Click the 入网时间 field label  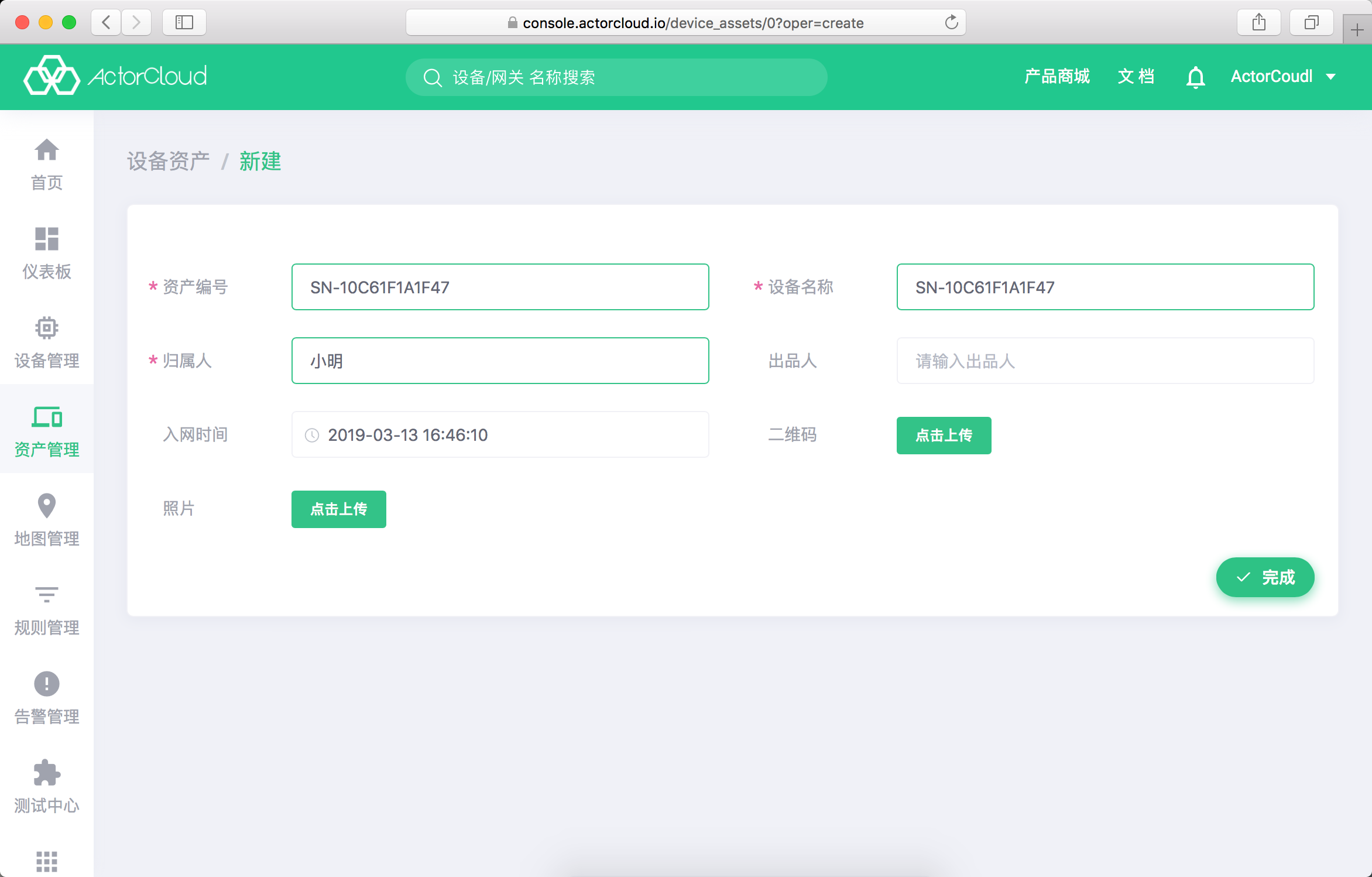195,434
